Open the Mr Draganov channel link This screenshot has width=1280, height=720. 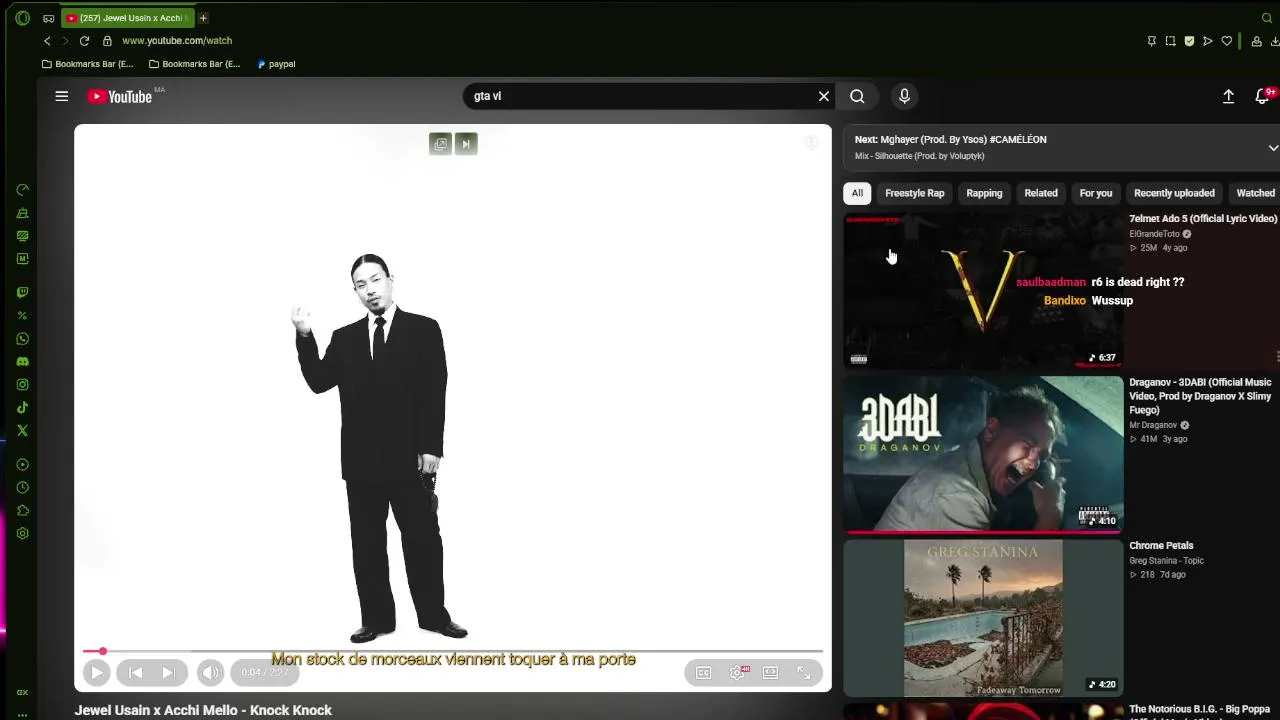click(x=1154, y=425)
